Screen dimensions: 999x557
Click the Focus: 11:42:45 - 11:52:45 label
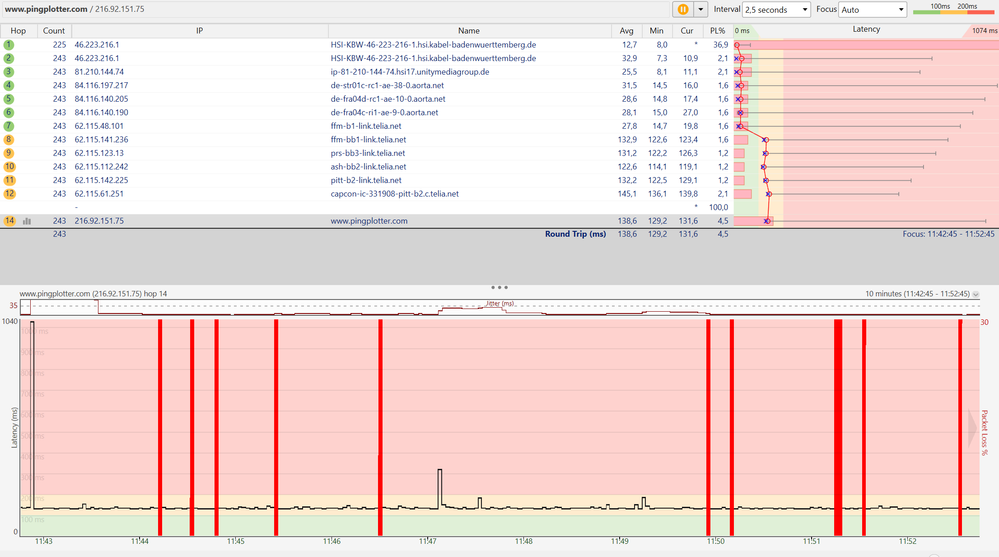[x=948, y=234]
